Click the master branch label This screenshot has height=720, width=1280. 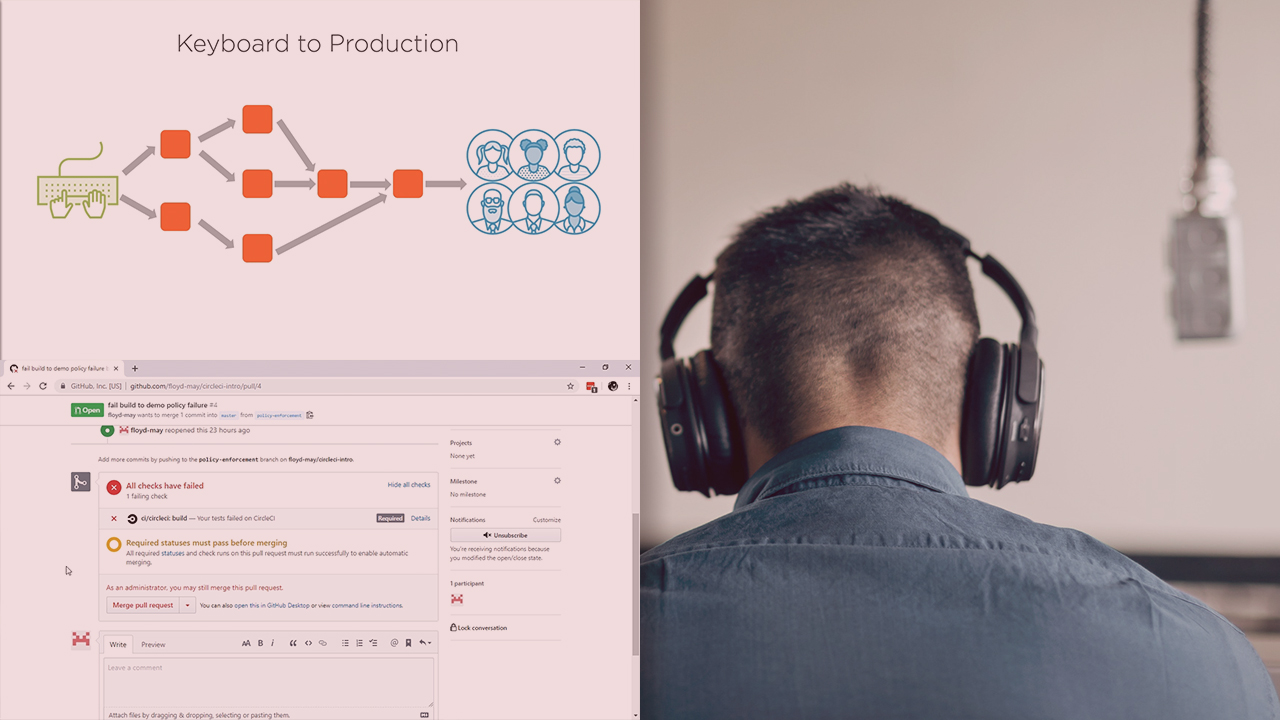229,415
